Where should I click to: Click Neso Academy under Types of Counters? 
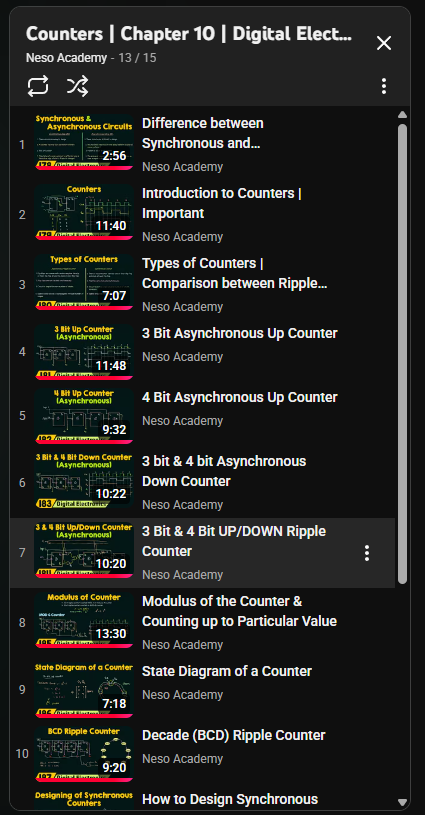182,307
